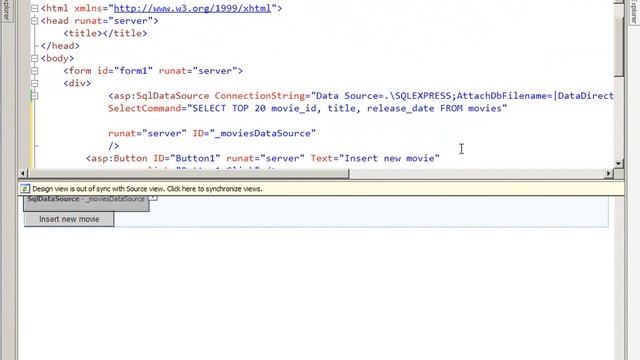Click the ConnectionString attribute name
The image size is (640, 360).
[x=260, y=96]
